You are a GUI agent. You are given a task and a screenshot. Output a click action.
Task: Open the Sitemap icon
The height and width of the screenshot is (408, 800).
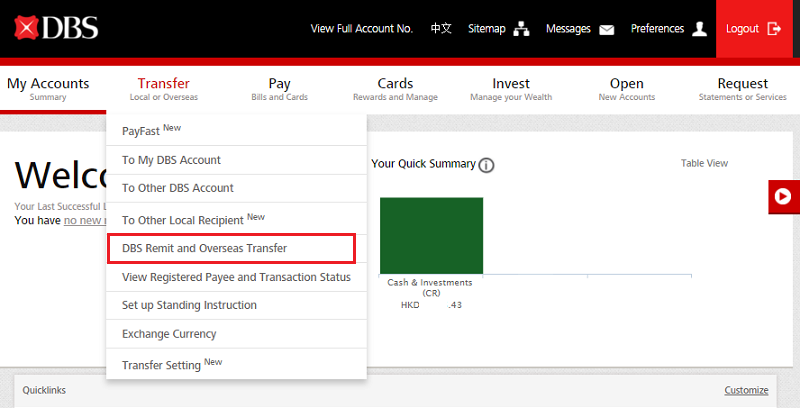[520, 29]
